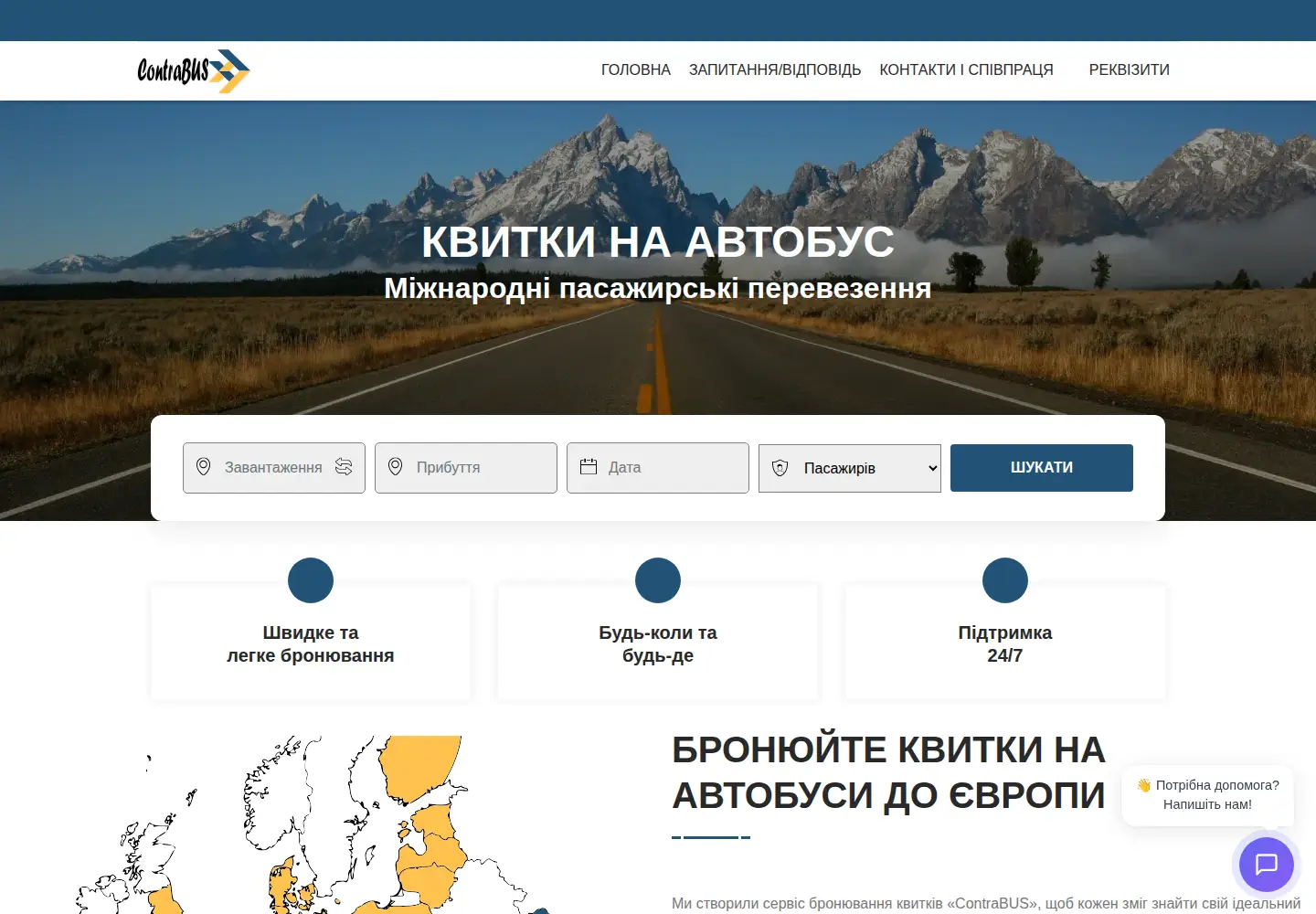Click the location pin icon in Завантаження
The height and width of the screenshot is (914, 1316).
203,467
